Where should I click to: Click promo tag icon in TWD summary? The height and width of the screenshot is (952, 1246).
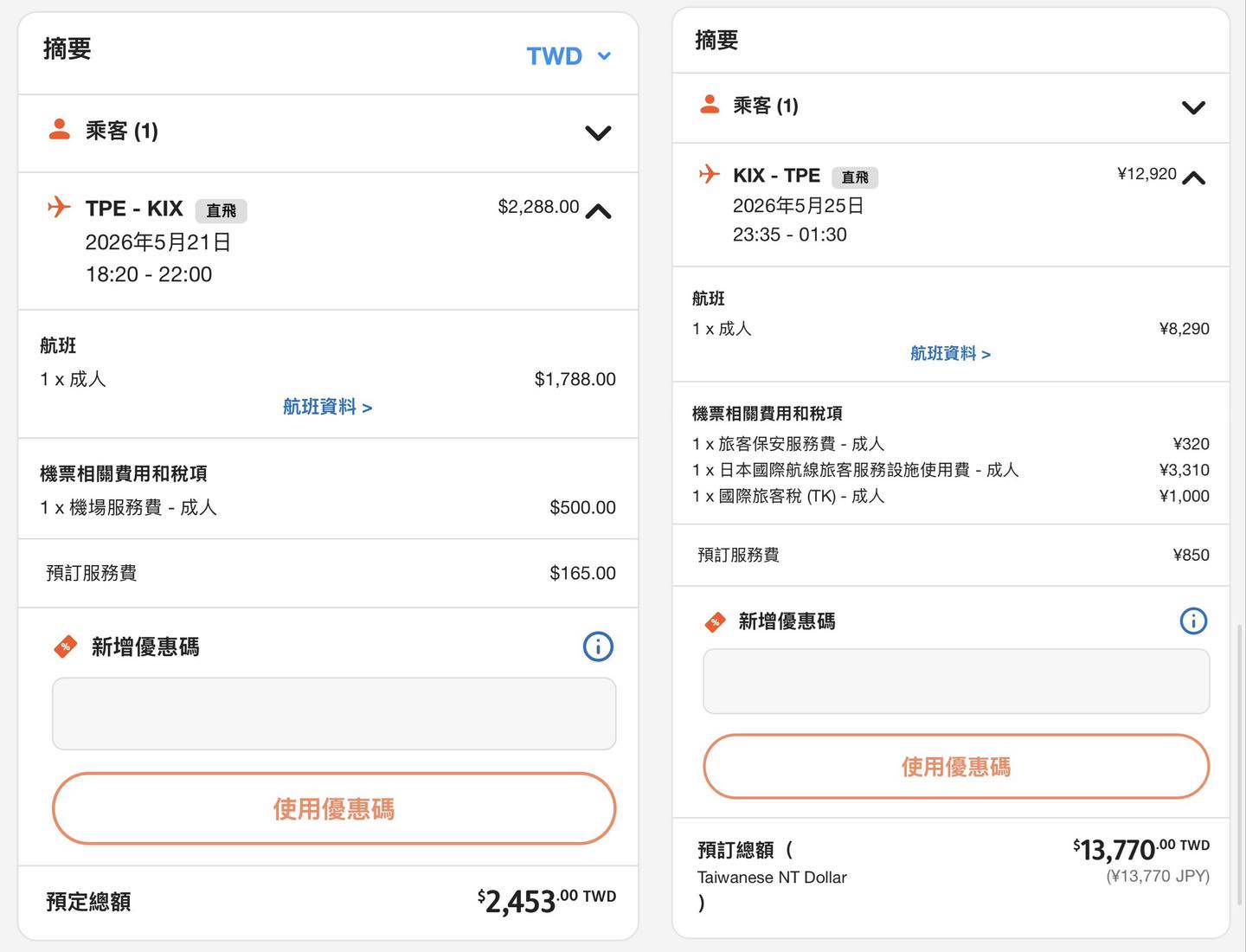click(66, 646)
